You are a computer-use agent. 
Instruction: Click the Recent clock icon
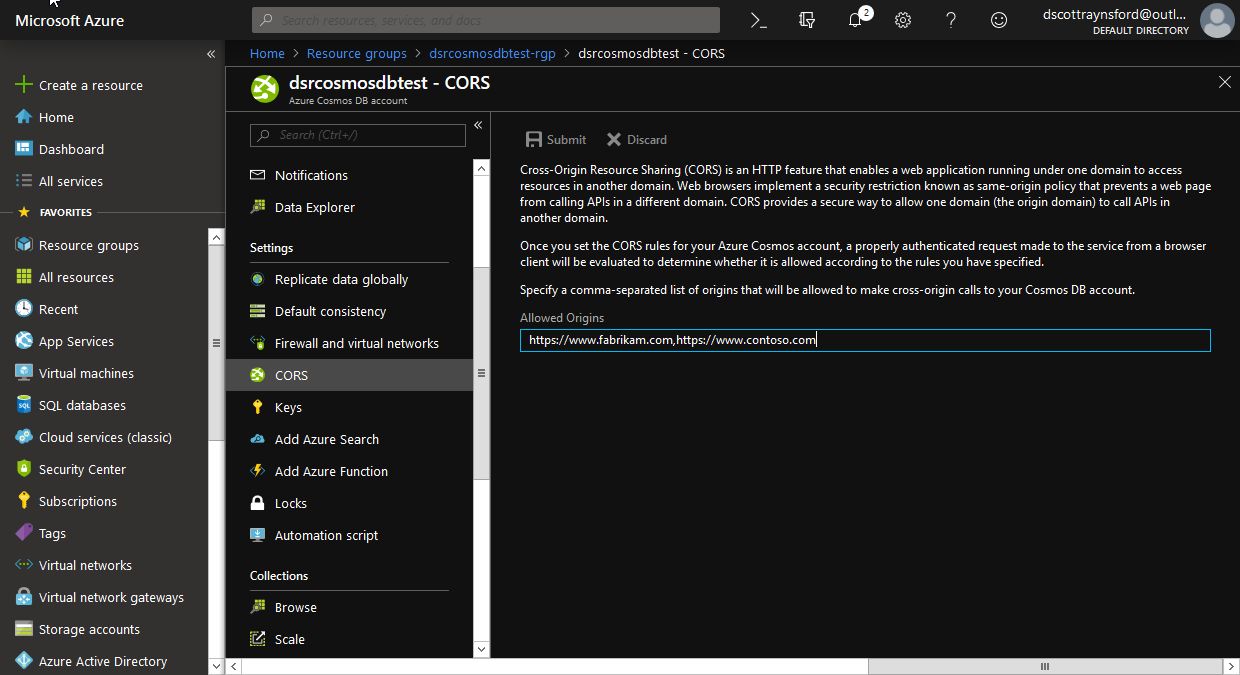pos(24,309)
